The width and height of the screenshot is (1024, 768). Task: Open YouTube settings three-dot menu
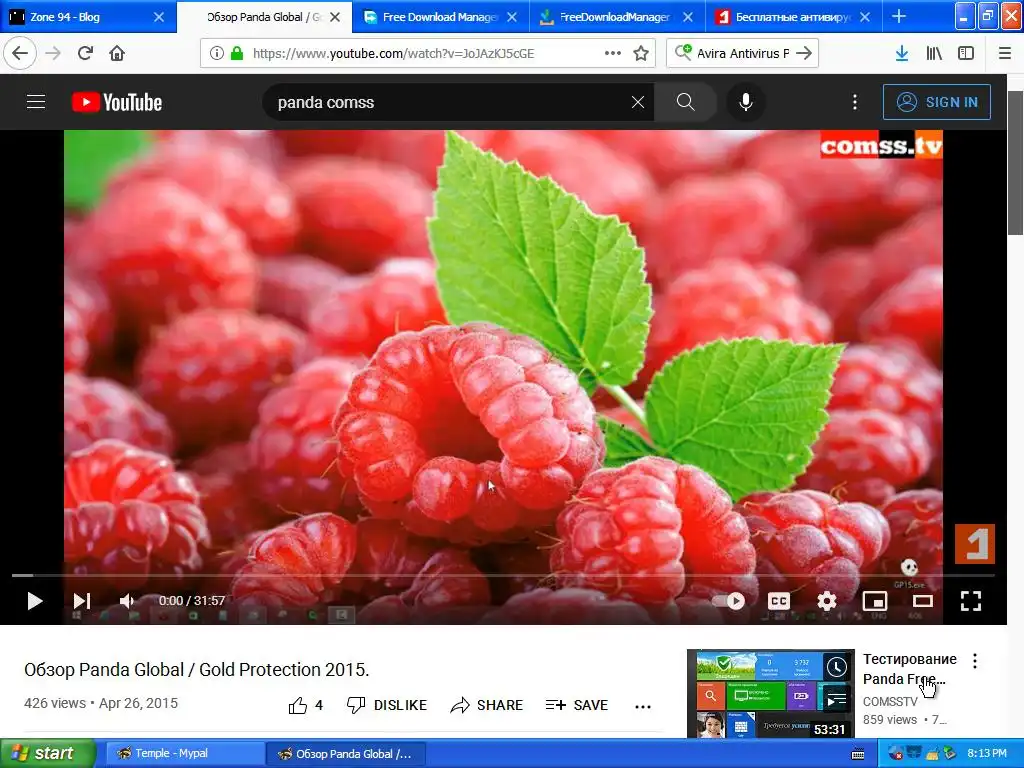click(x=855, y=102)
